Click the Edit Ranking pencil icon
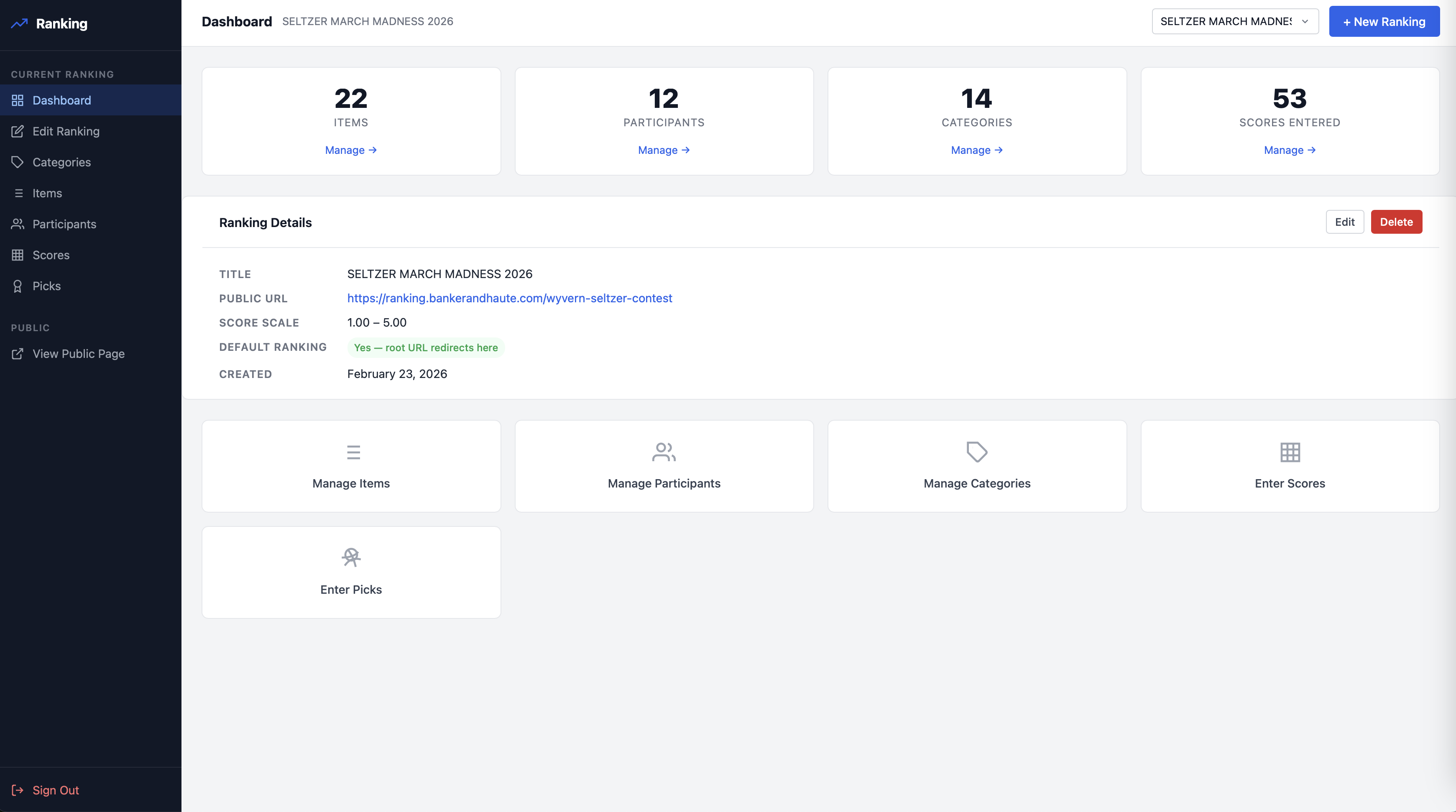This screenshot has width=1456, height=812. (x=18, y=131)
